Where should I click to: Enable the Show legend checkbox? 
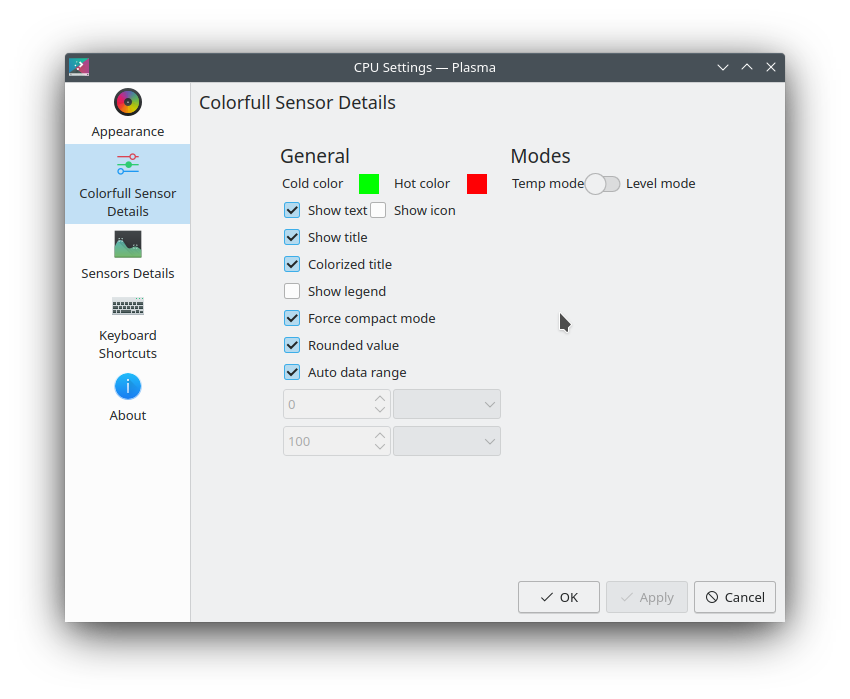[292, 291]
